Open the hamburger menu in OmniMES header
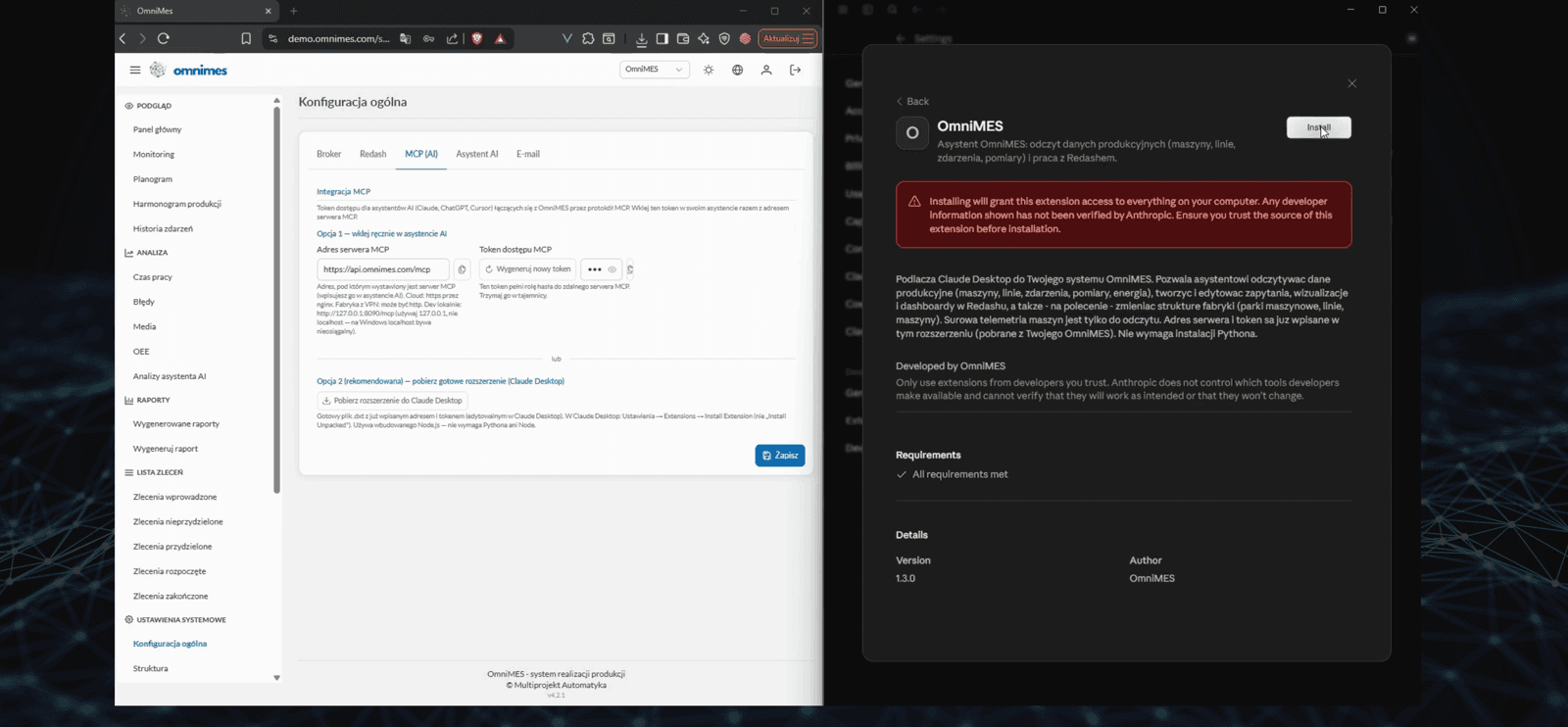The width and height of the screenshot is (1568, 727). click(x=135, y=70)
